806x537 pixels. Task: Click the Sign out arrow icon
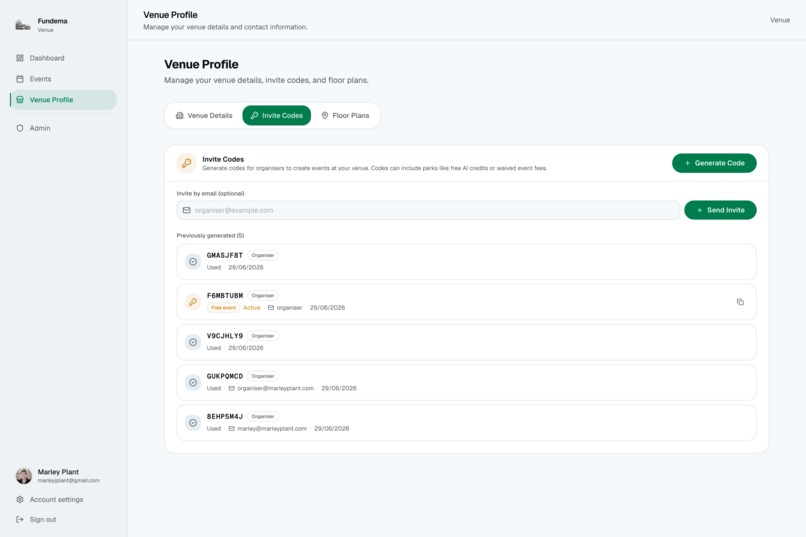click(20, 520)
